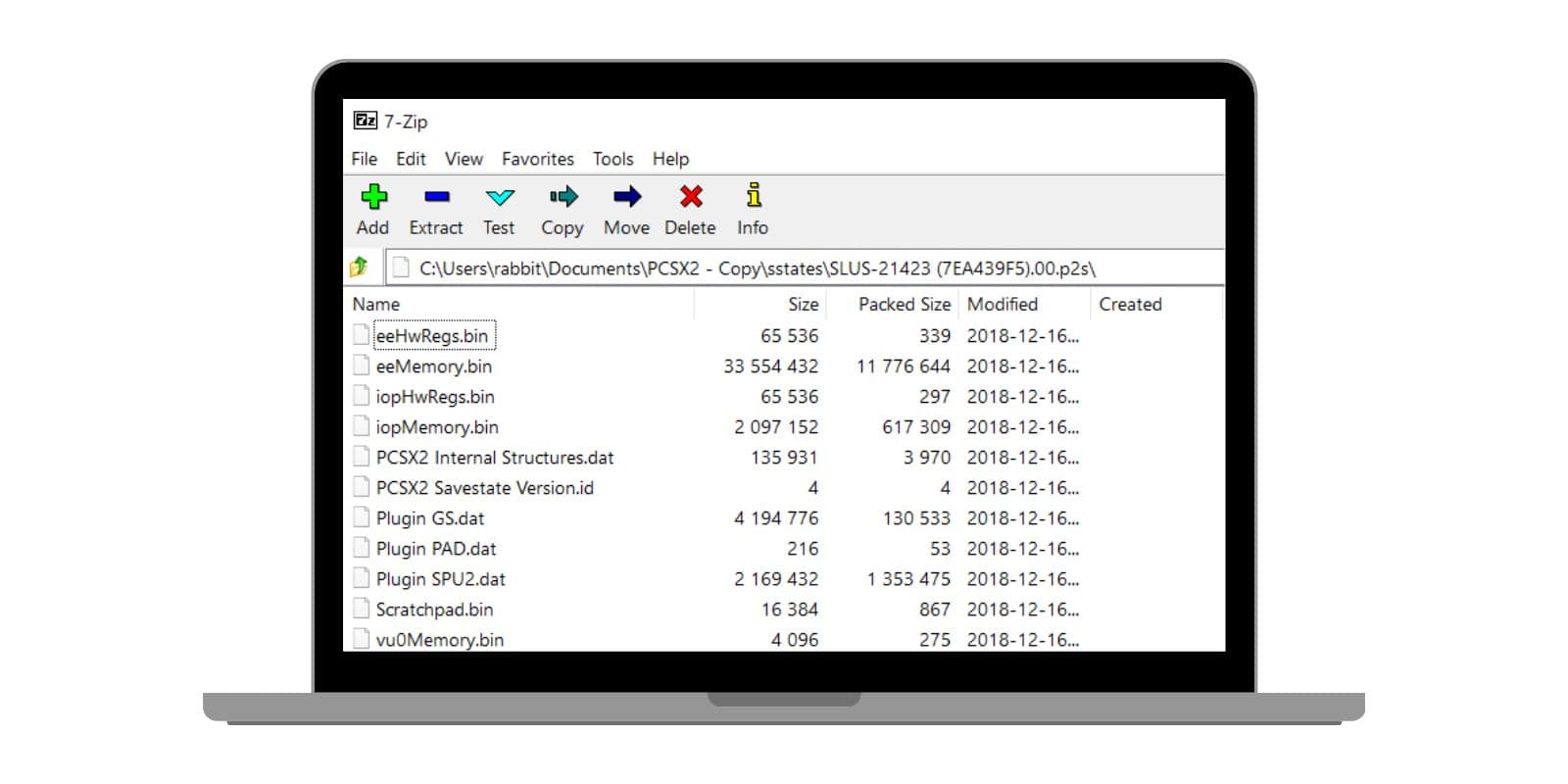Click size value 135 931
This screenshot has width=1568, height=784.
(x=784, y=457)
